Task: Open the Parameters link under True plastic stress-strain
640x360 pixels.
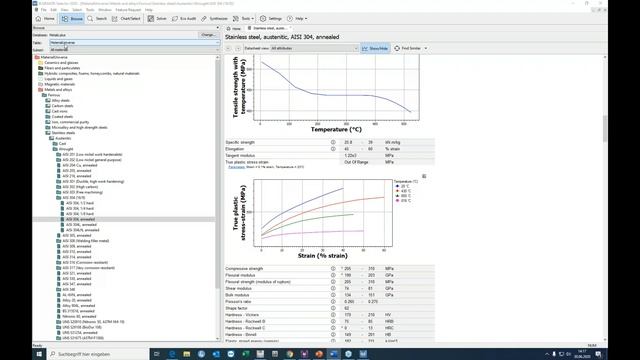Action: [x=236, y=167]
